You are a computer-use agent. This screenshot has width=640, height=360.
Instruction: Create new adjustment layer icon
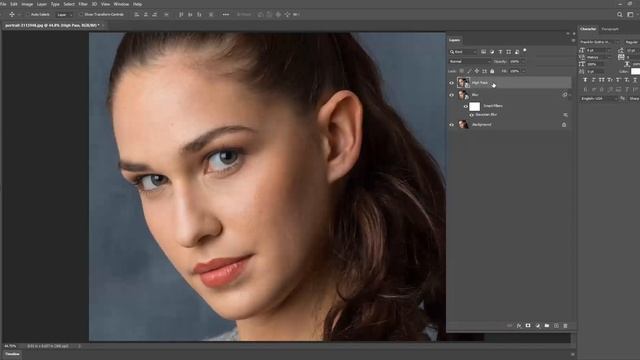tap(538, 326)
